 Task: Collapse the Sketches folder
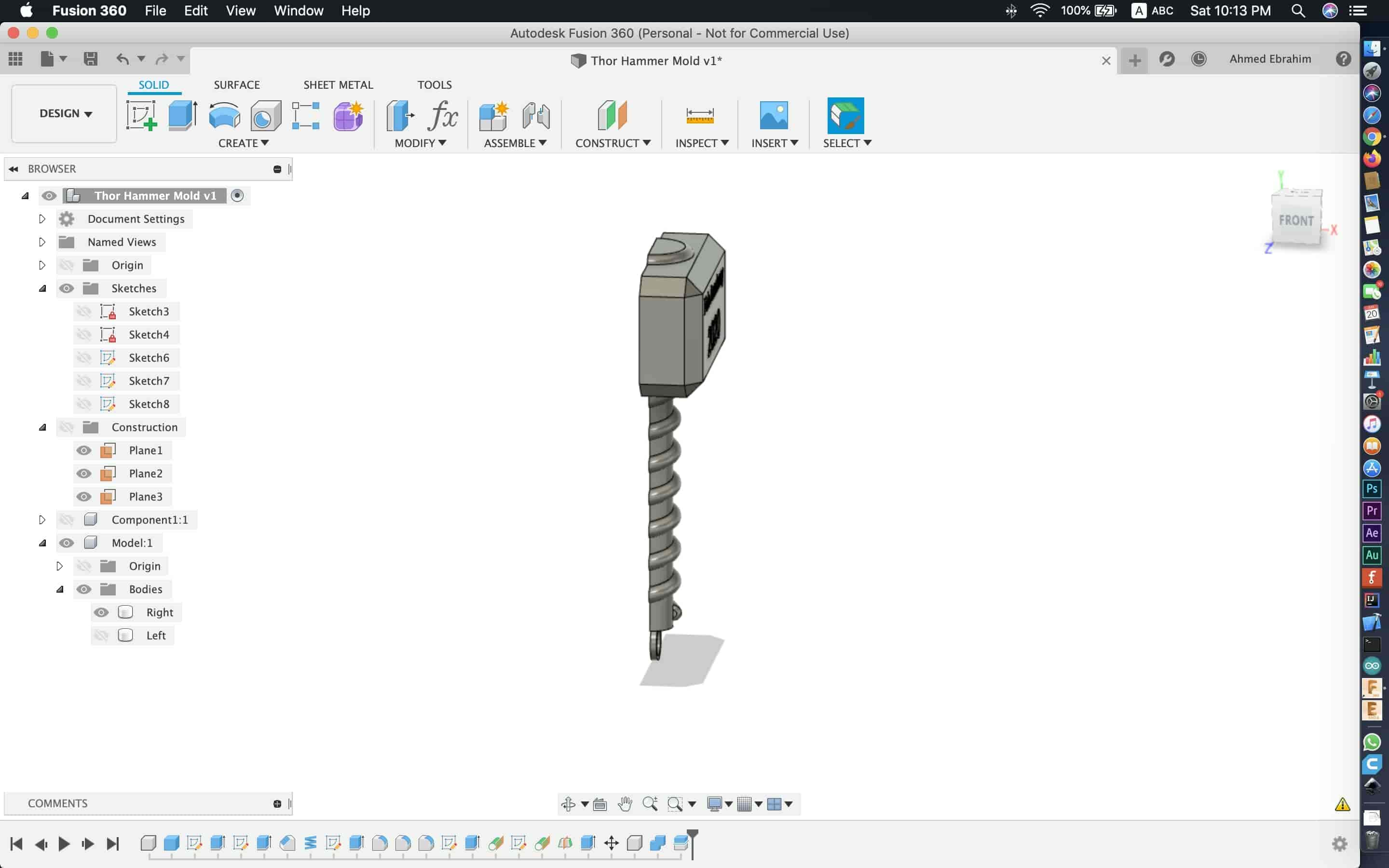[x=42, y=288]
